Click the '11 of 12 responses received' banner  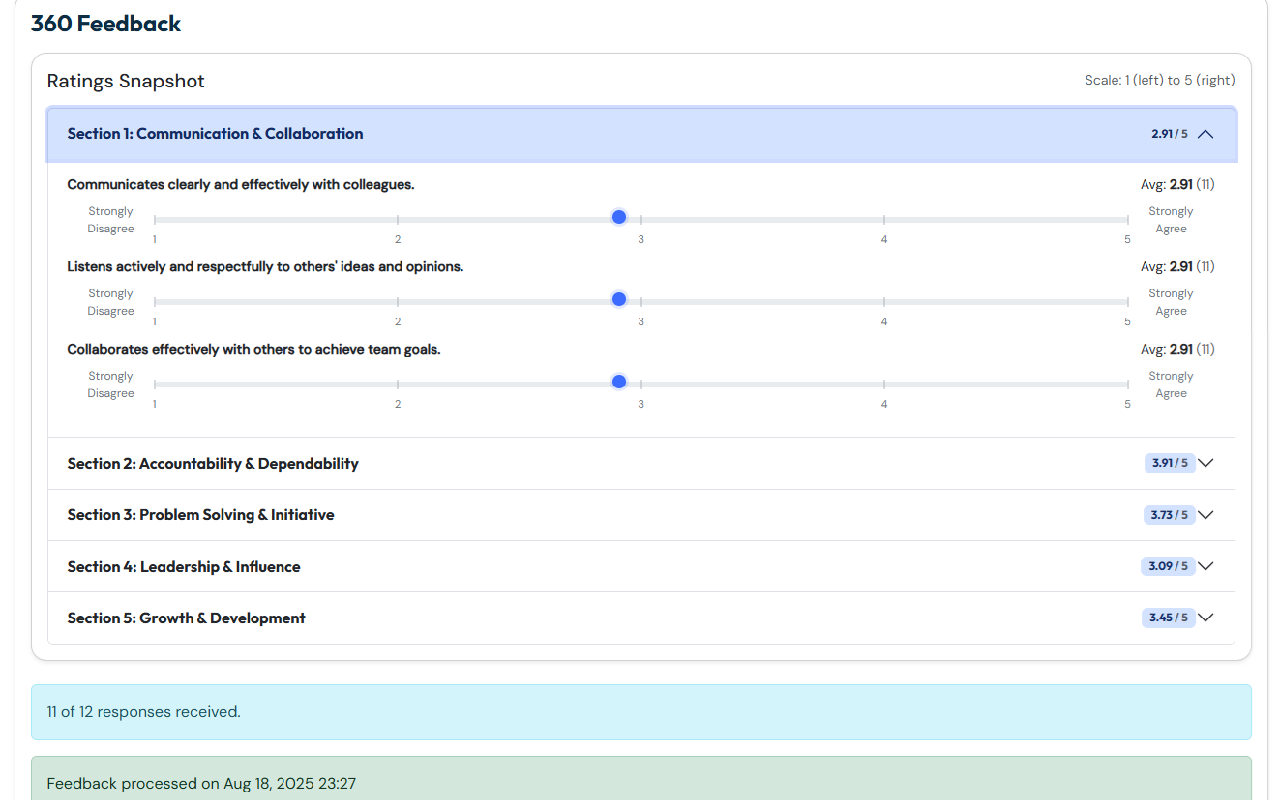tap(641, 712)
